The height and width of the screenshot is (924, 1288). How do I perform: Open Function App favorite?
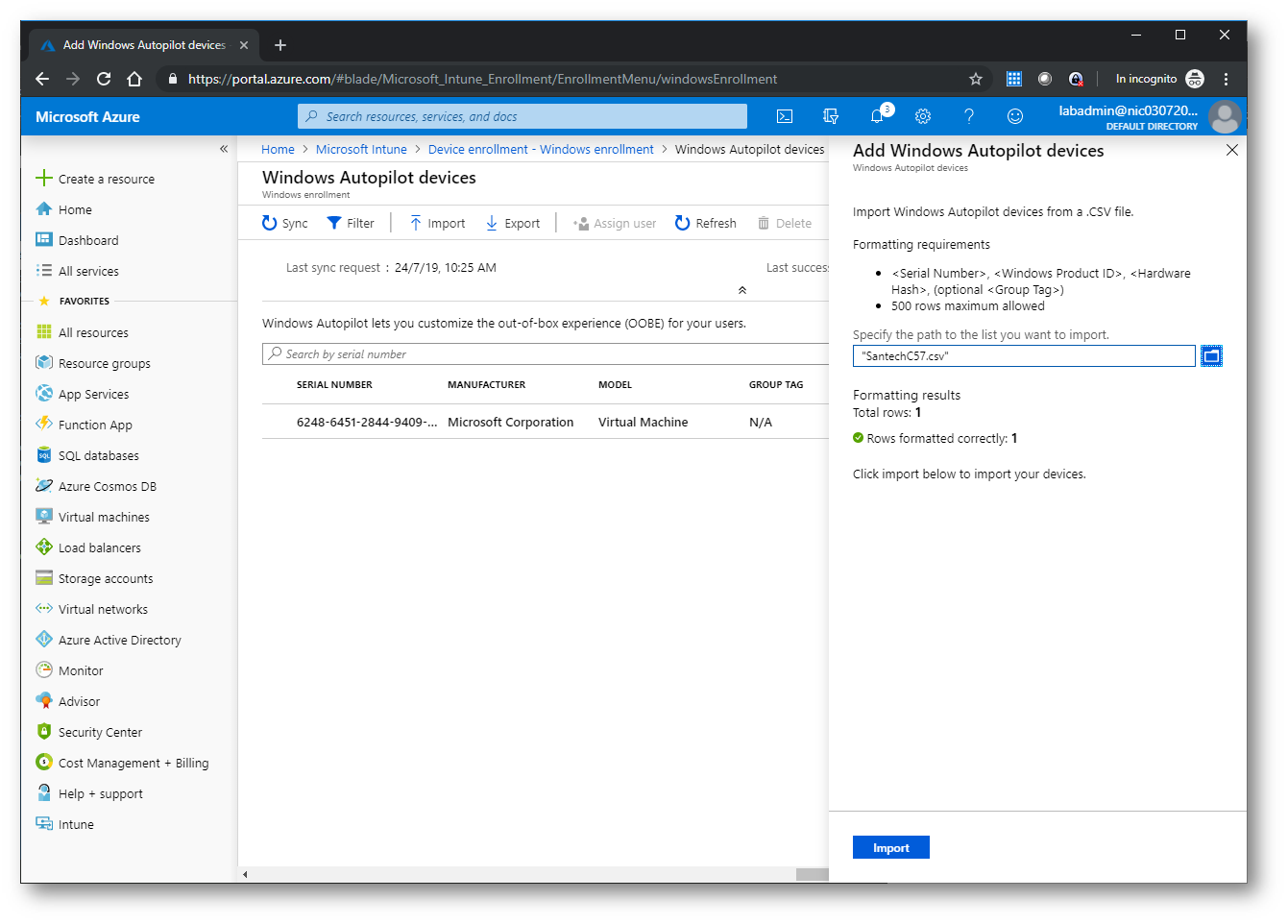pyautogui.click(x=85, y=425)
